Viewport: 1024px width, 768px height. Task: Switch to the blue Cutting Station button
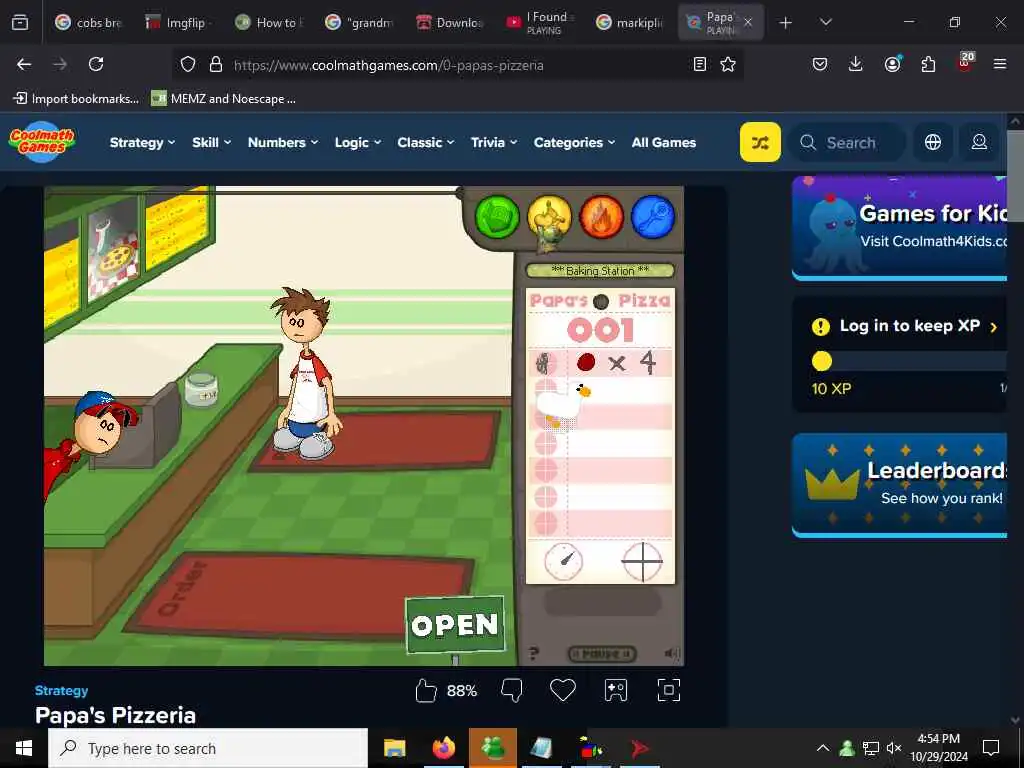pyautogui.click(x=653, y=217)
